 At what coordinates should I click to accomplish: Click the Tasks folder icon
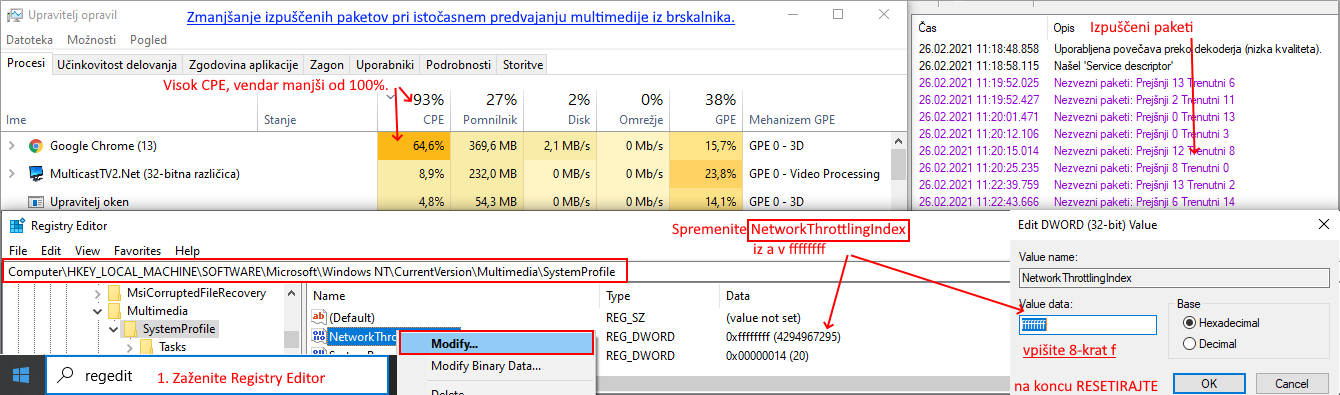click(x=146, y=347)
